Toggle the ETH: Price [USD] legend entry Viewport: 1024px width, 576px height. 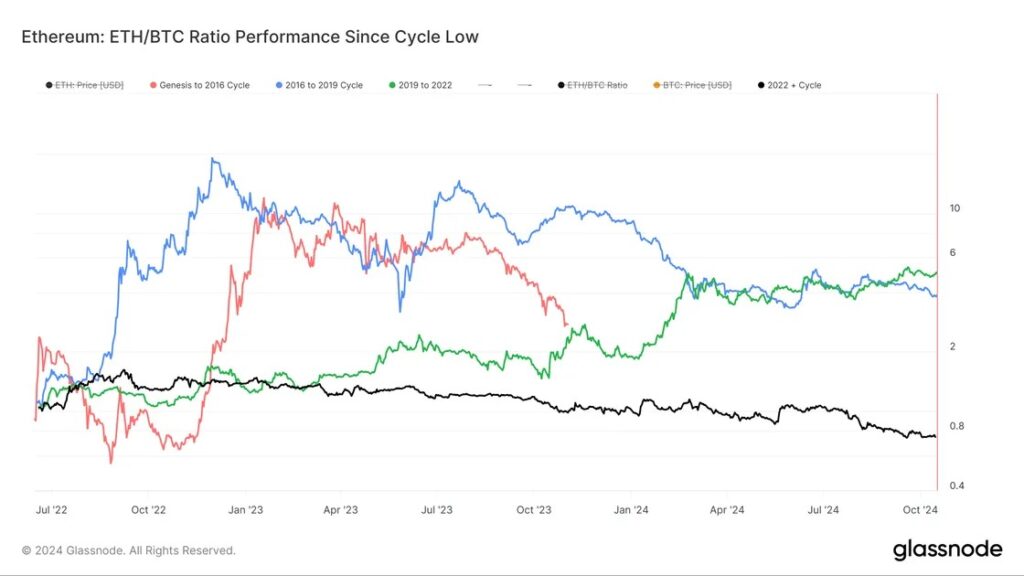click(89, 85)
